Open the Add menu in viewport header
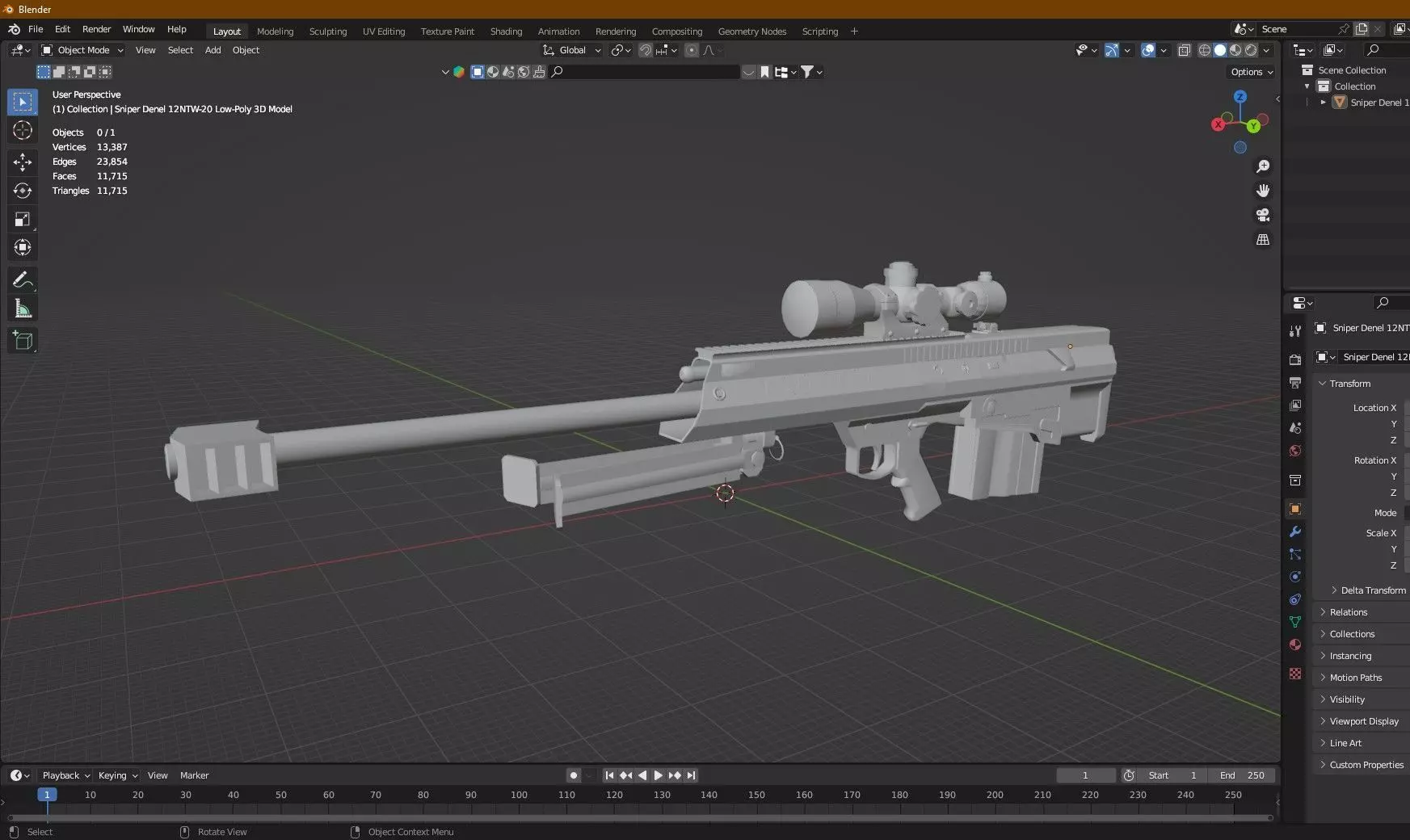The image size is (1410, 840). (213, 50)
